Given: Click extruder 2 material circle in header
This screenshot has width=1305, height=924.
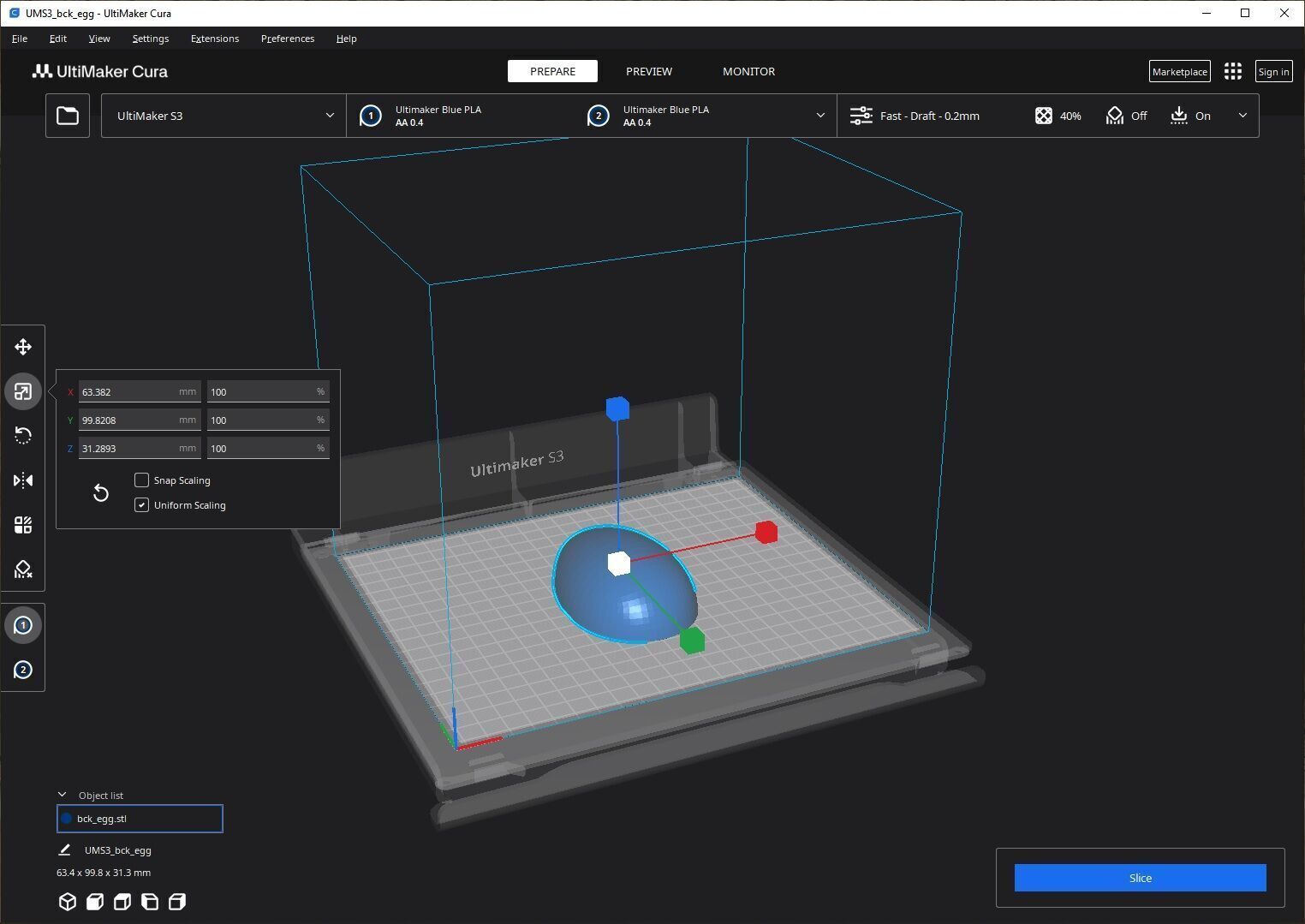Looking at the screenshot, I should [599, 116].
